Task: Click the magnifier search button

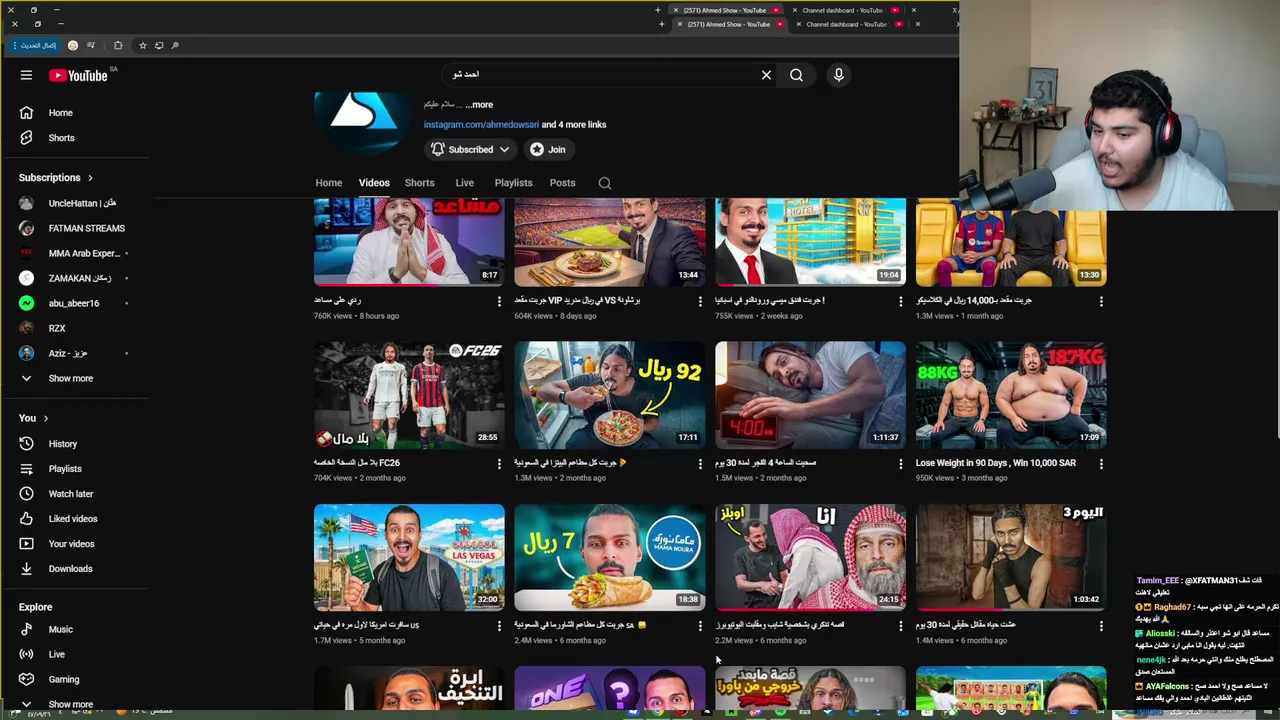Action: pos(796,75)
